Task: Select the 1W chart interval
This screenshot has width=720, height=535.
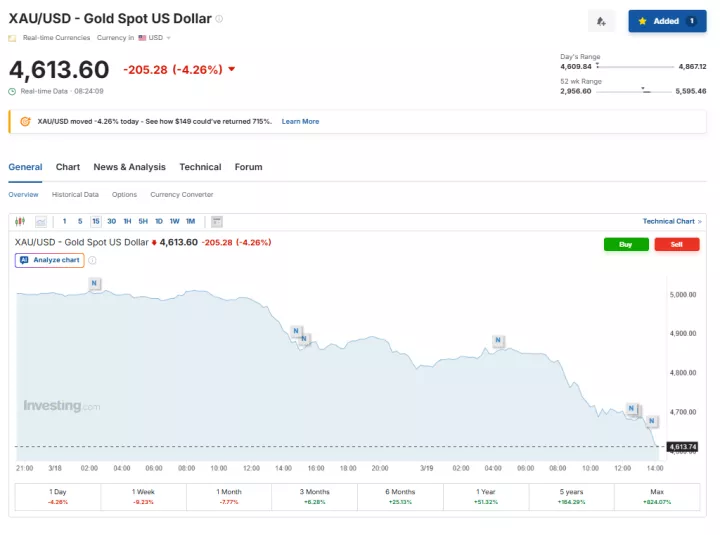Action: click(x=174, y=221)
